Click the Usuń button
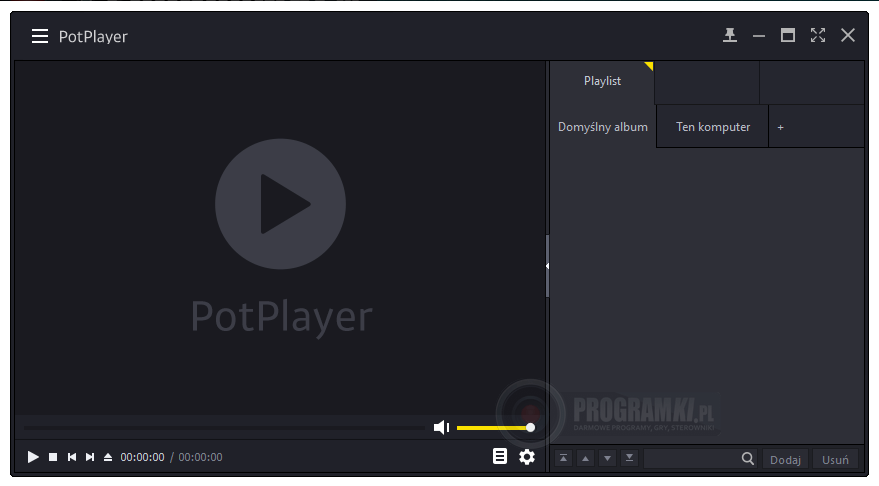879x486 pixels. click(835, 460)
